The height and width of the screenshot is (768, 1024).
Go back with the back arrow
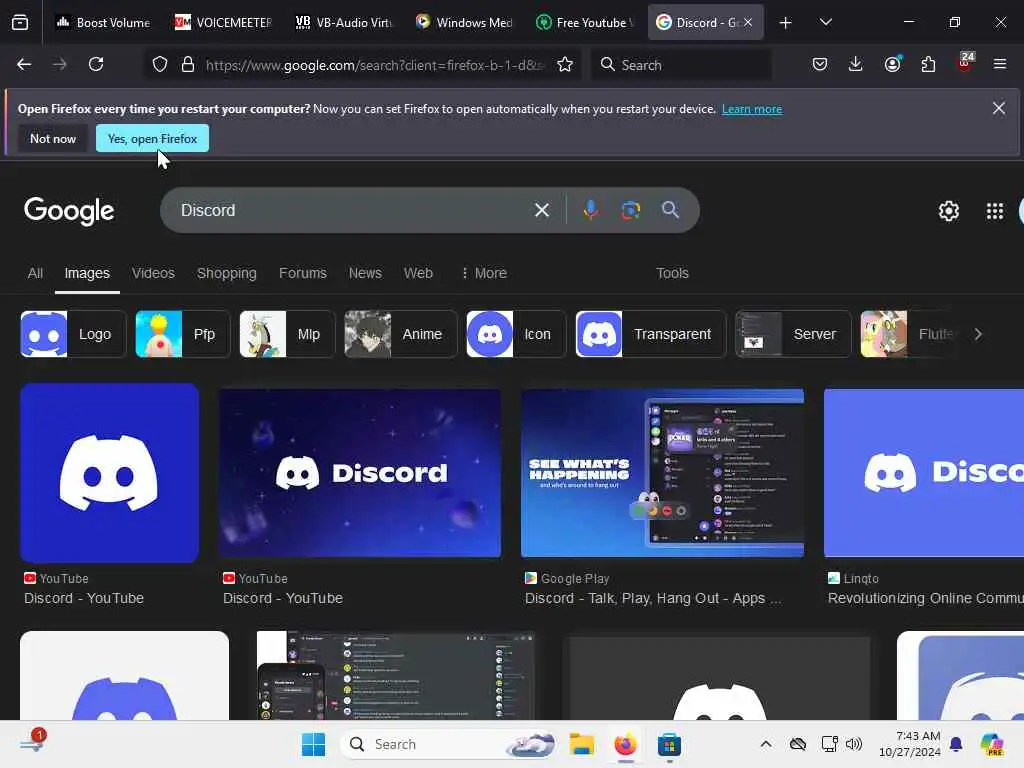pyautogui.click(x=24, y=64)
